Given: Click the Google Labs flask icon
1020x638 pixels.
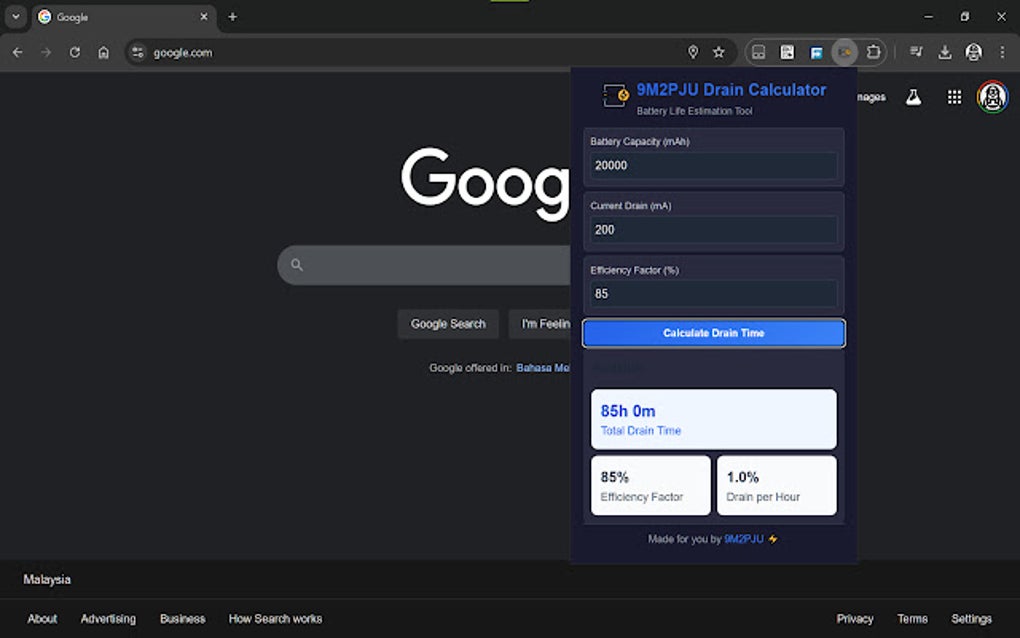Looking at the screenshot, I should (914, 97).
